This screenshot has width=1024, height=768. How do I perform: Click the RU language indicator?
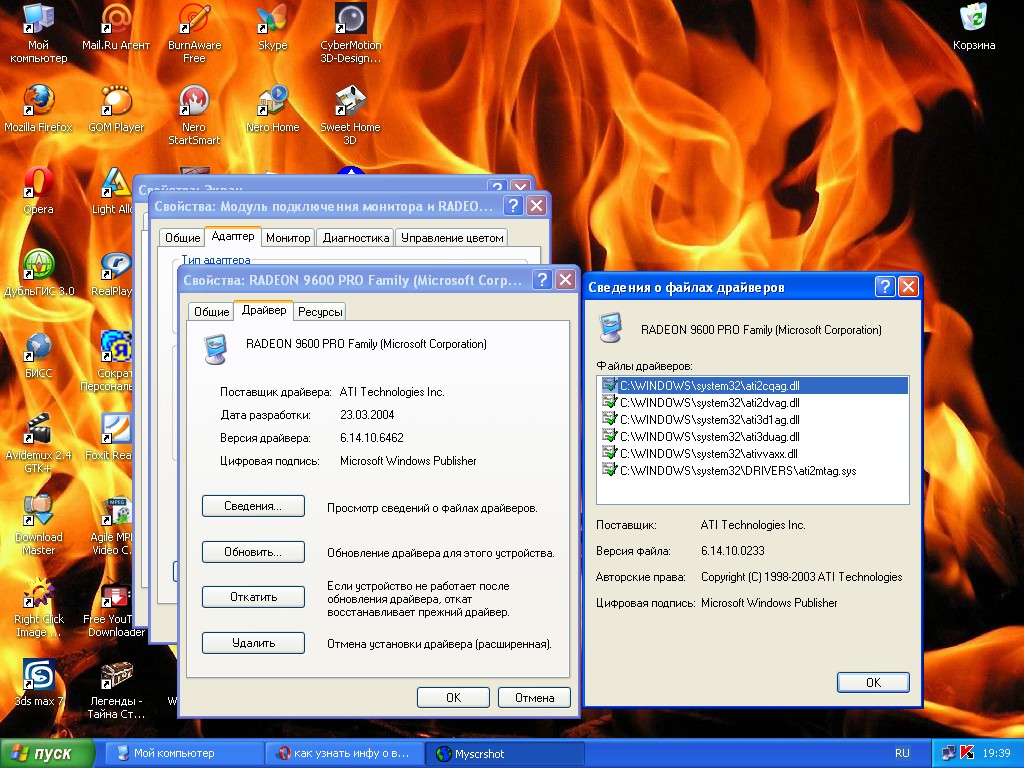coord(902,753)
